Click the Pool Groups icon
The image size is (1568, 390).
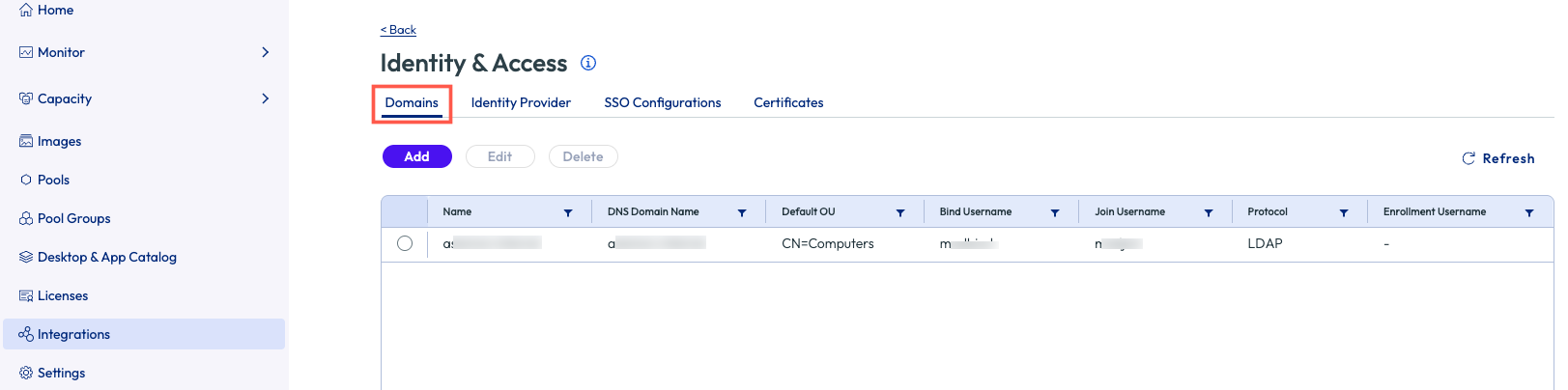click(x=26, y=218)
